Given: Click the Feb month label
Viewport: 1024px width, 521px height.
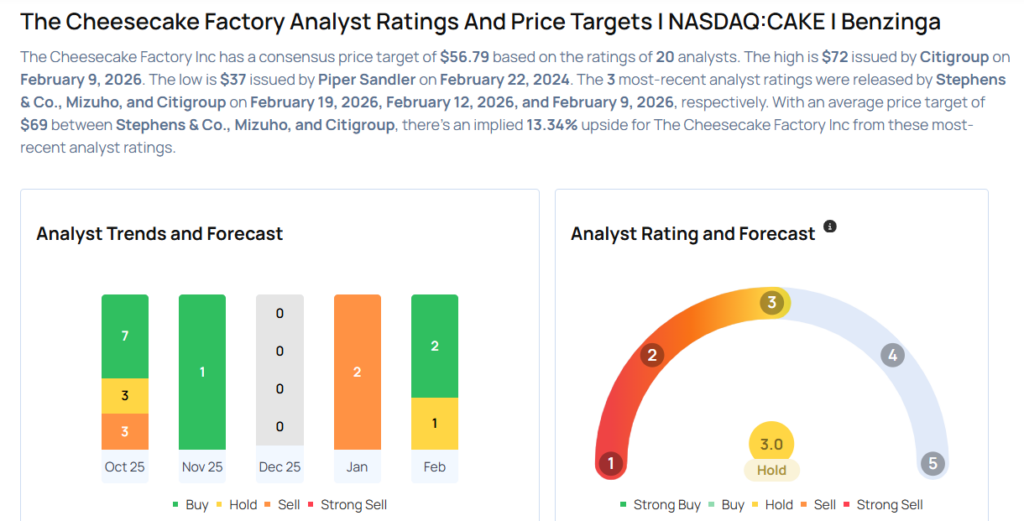Looking at the screenshot, I should click(x=434, y=467).
